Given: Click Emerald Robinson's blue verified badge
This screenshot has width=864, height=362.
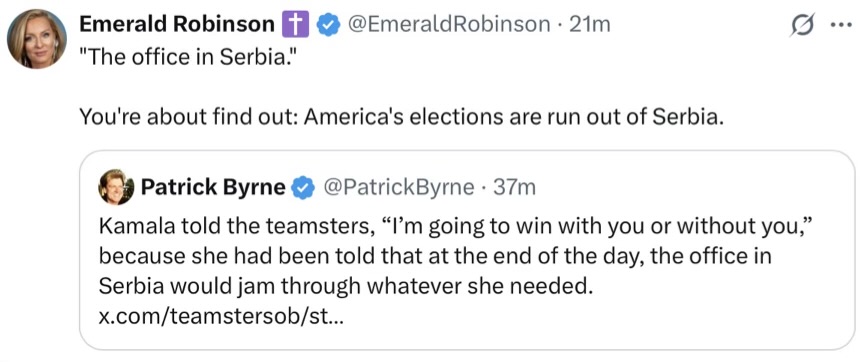Looking at the screenshot, I should tap(328, 26).
